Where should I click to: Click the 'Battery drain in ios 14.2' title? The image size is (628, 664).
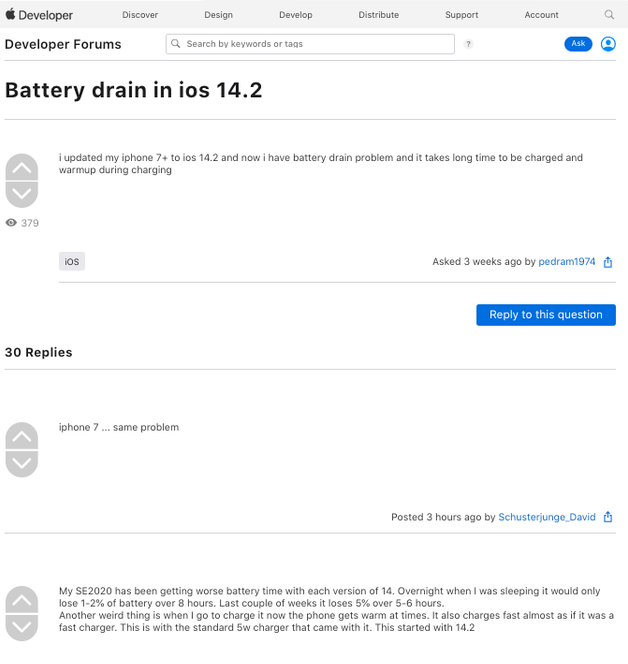point(134,90)
